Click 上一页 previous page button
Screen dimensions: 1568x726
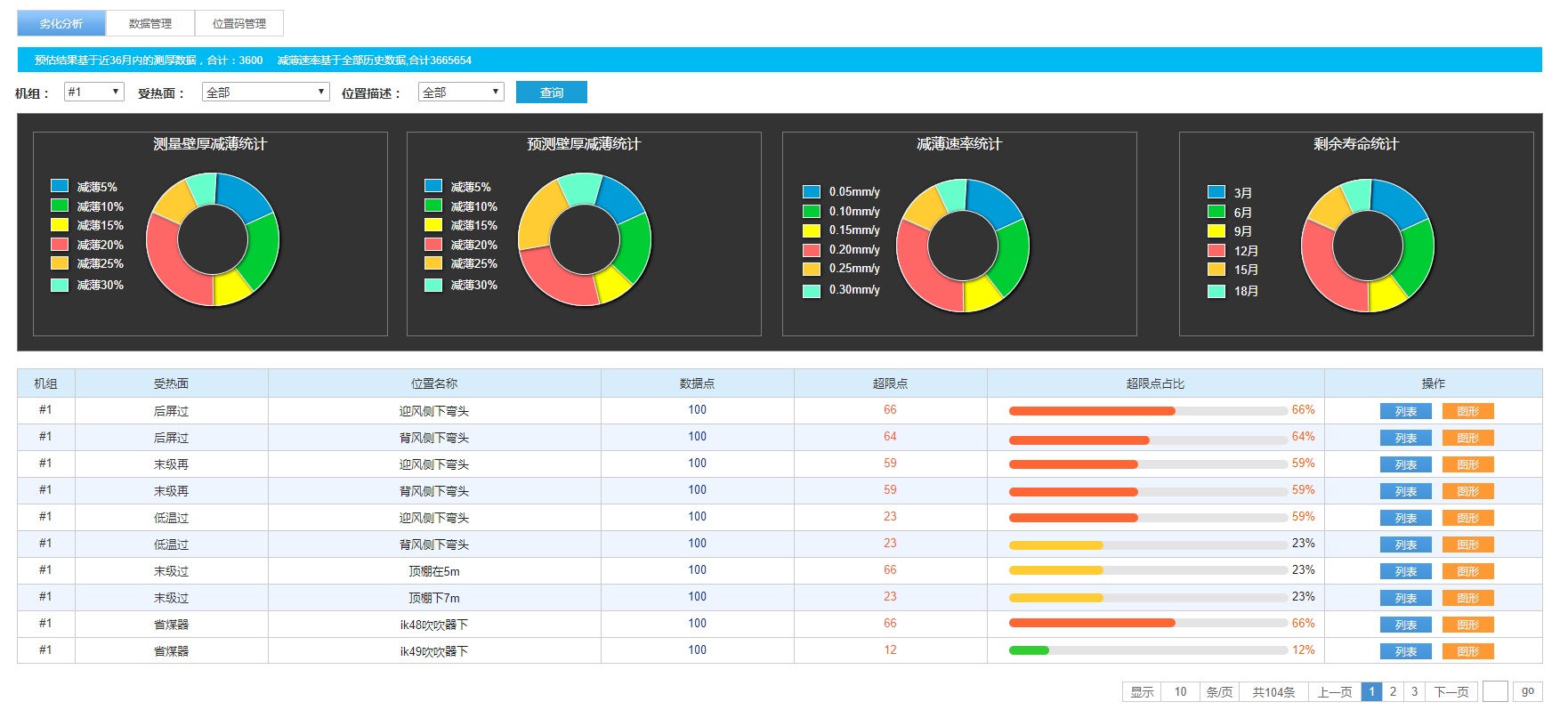tap(1334, 691)
